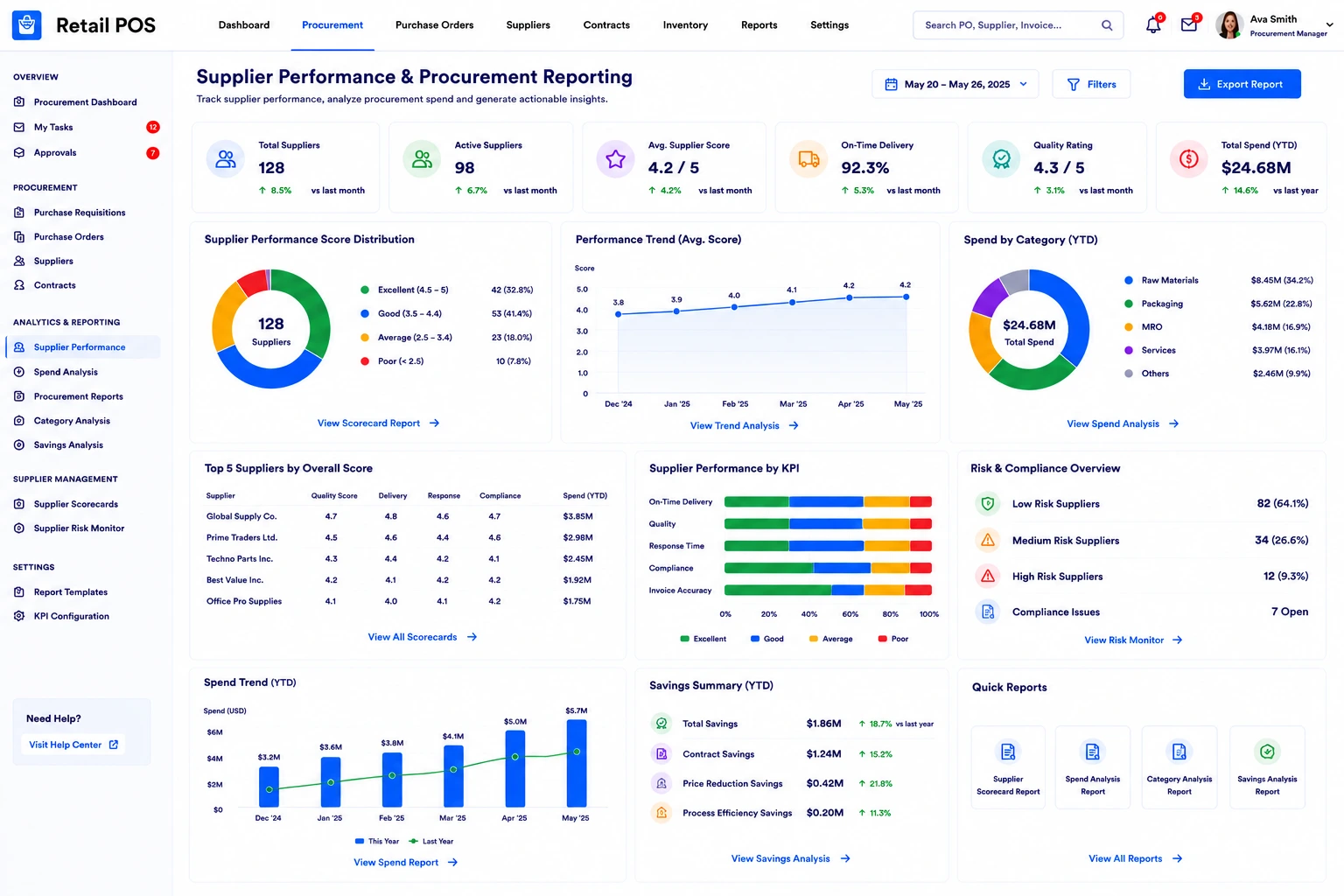Open the Contracts top menu item
The width and height of the screenshot is (1344, 896).
click(x=606, y=25)
